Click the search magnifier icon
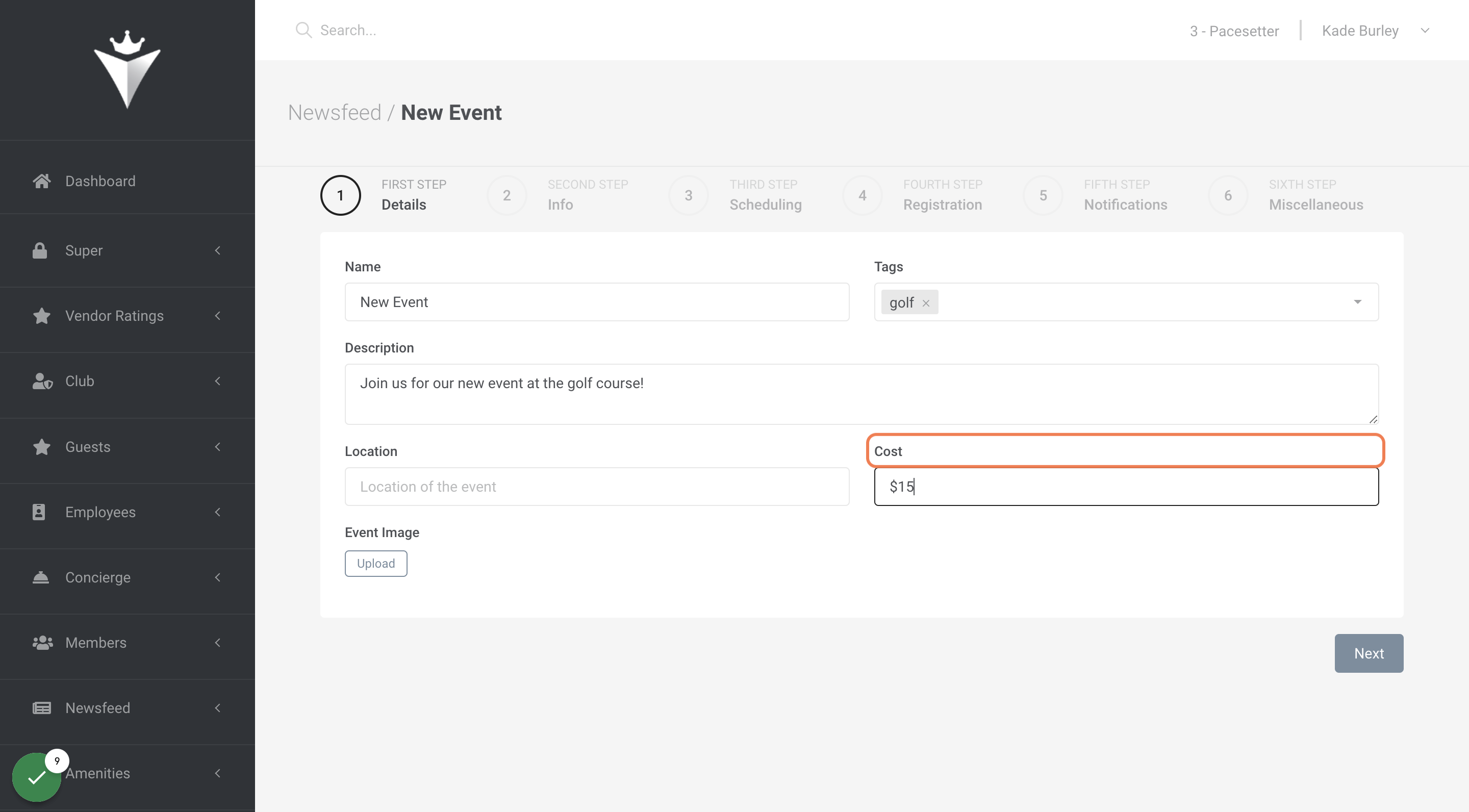Viewport: 1469px width, 812px height. click(x=303, y=30)
